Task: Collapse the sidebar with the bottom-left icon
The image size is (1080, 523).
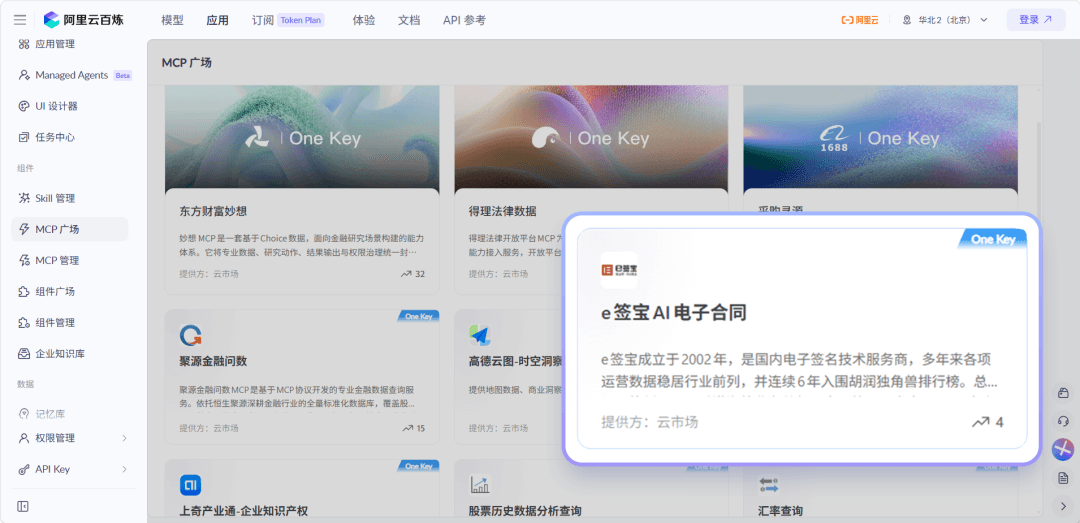Action: [x=23, y=506]
